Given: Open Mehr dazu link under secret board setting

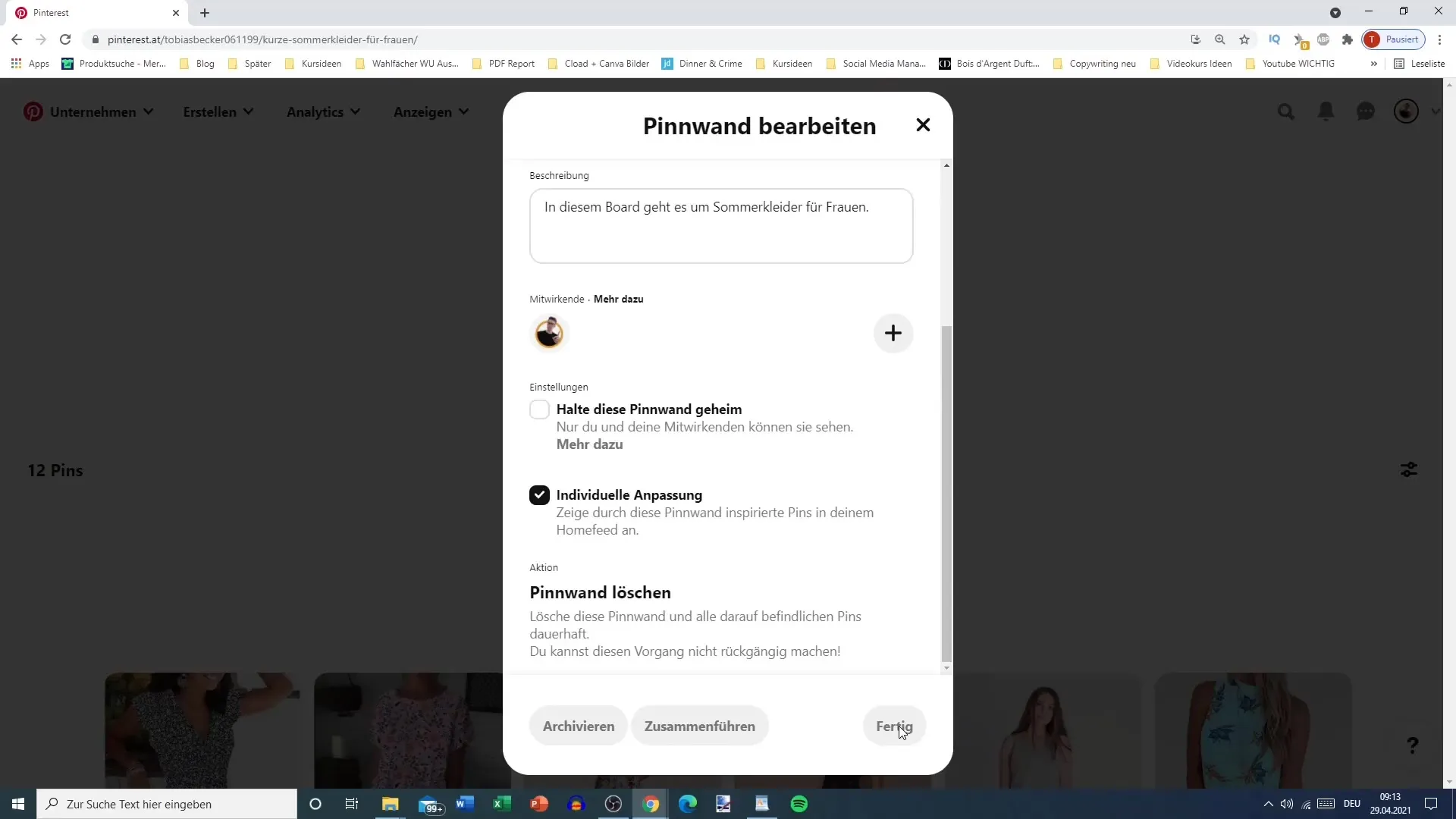Looking at the screenshot, I should click(589, 444).
